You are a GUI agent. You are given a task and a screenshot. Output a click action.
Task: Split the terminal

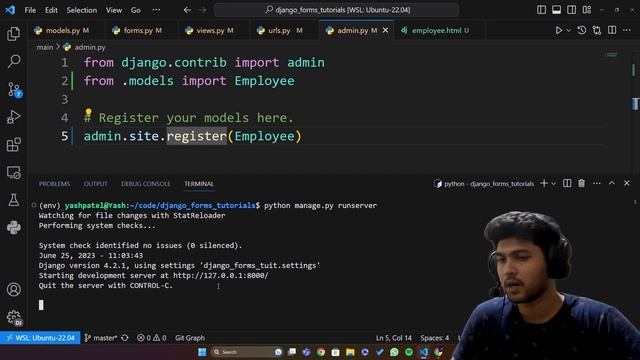point(567,184)
